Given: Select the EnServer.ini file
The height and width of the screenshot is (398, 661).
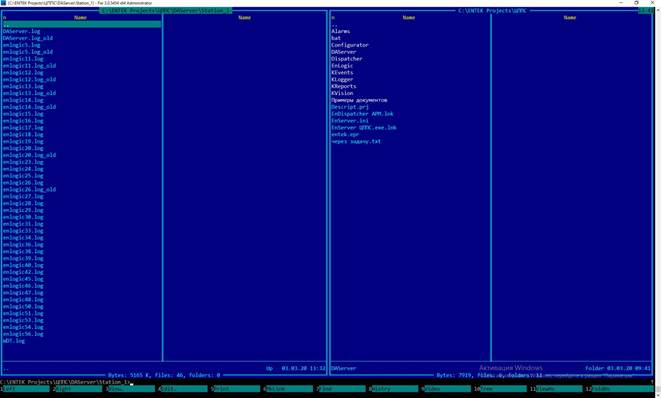Looking at the screenshot, I should [350, 121].
